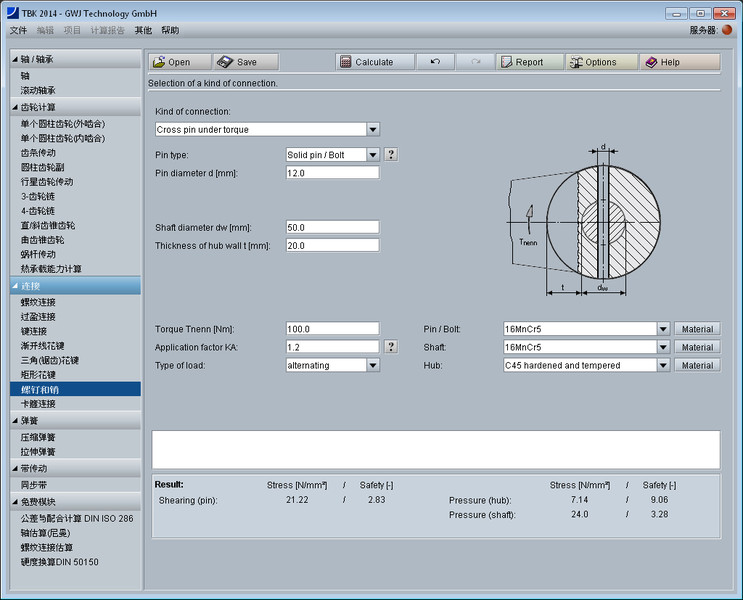The image size is (743, 600).
Task: Open the Hub material dropdown
Action: (662, 366)
